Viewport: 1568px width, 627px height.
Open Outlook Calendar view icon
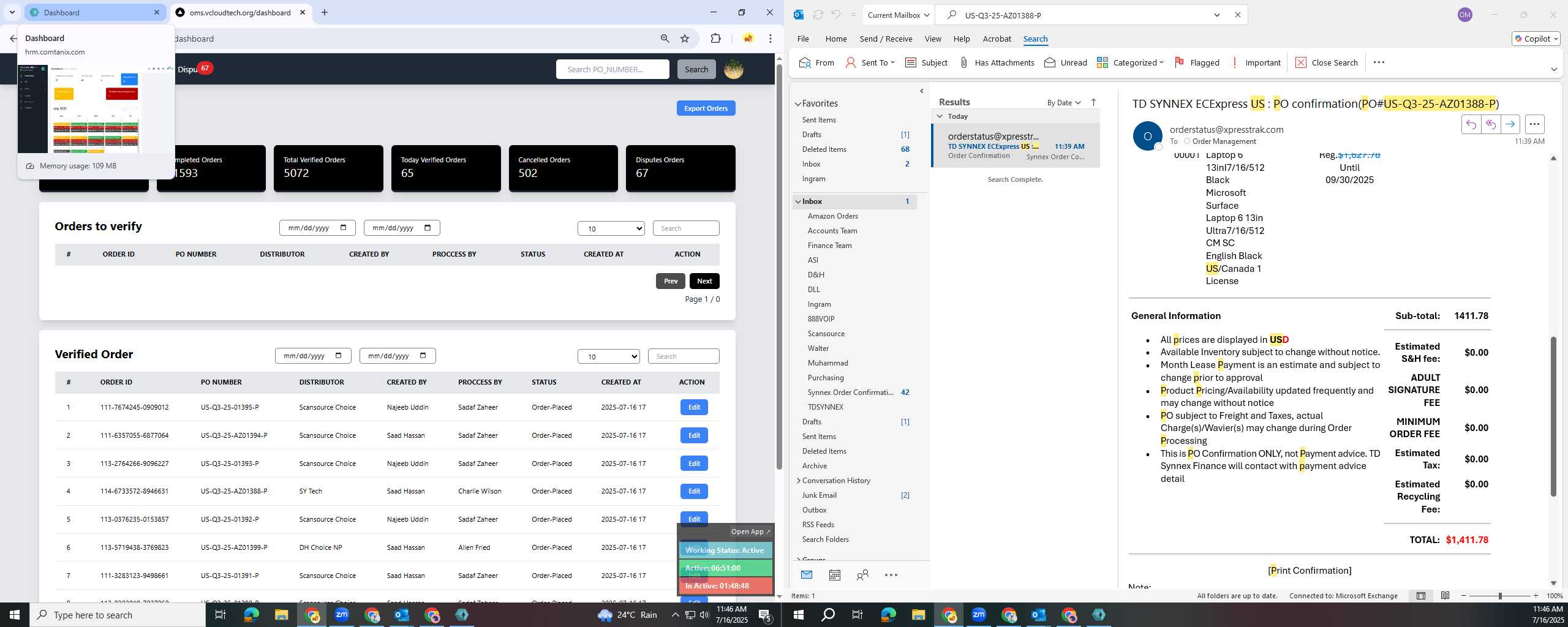[x=834, y=575]
